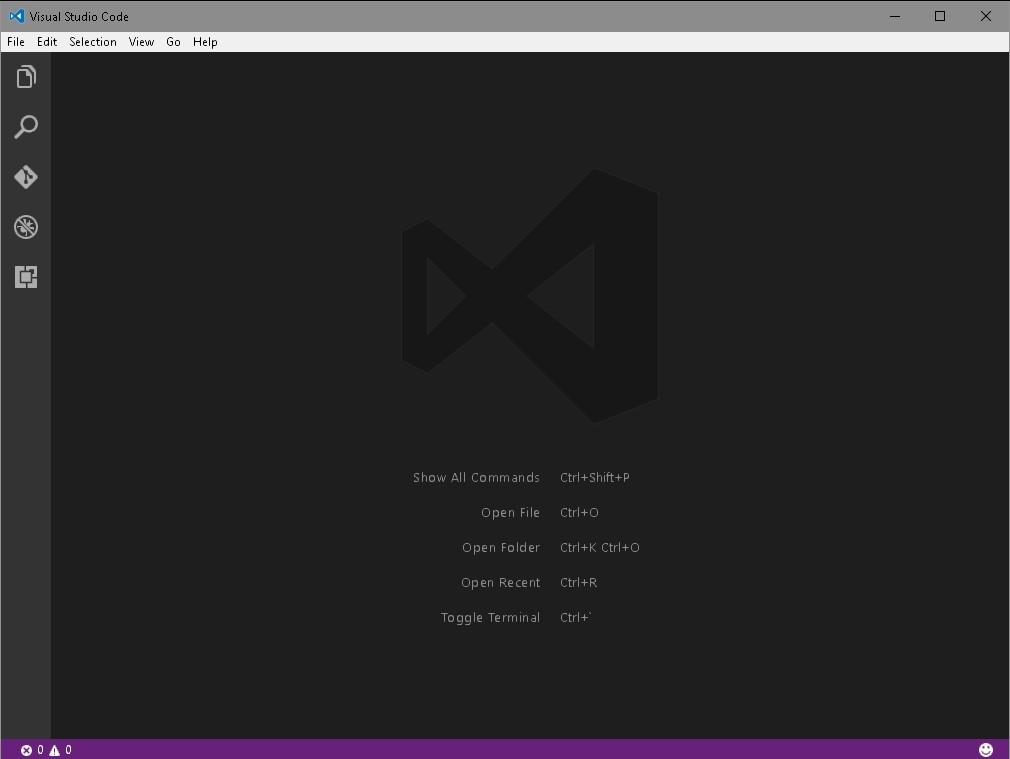Open the View menu

pos(141,42)
